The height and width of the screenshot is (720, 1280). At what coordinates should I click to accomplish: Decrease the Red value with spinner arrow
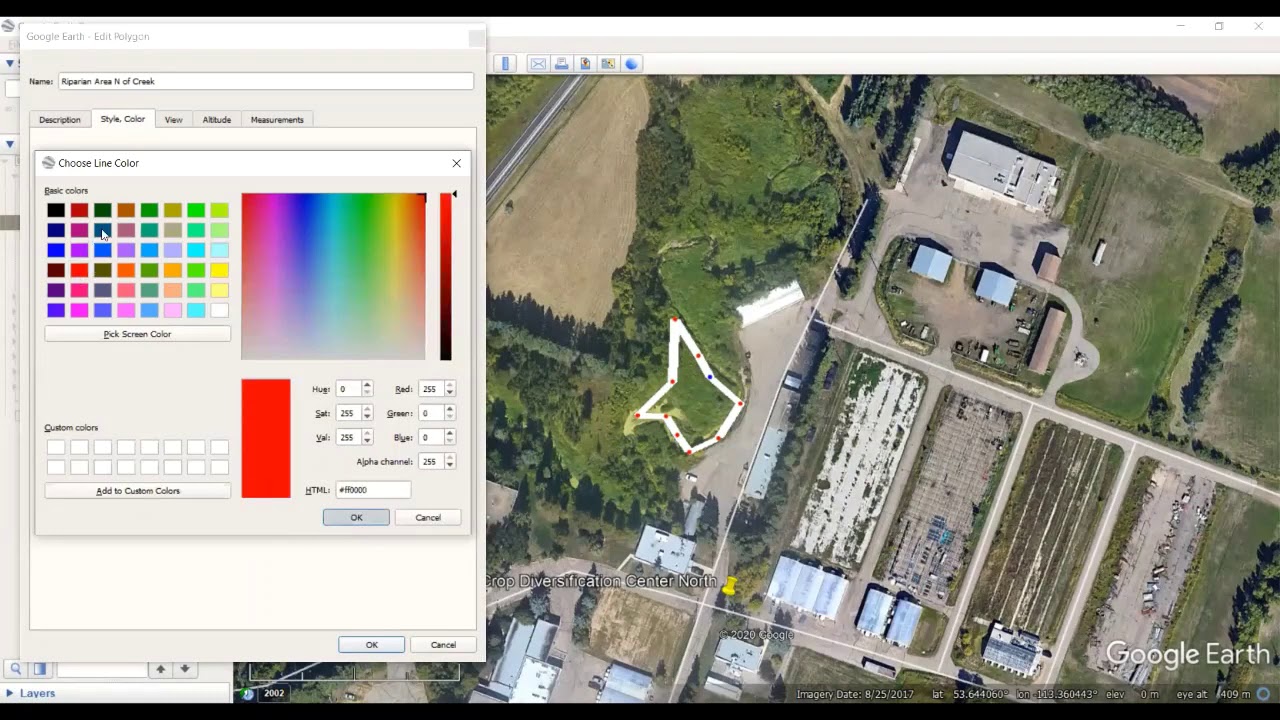[450, 393]
